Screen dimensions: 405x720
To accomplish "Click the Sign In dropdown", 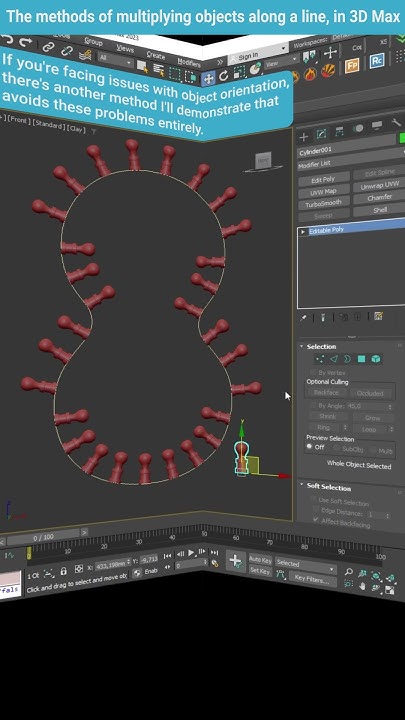I will click(259, 54).
